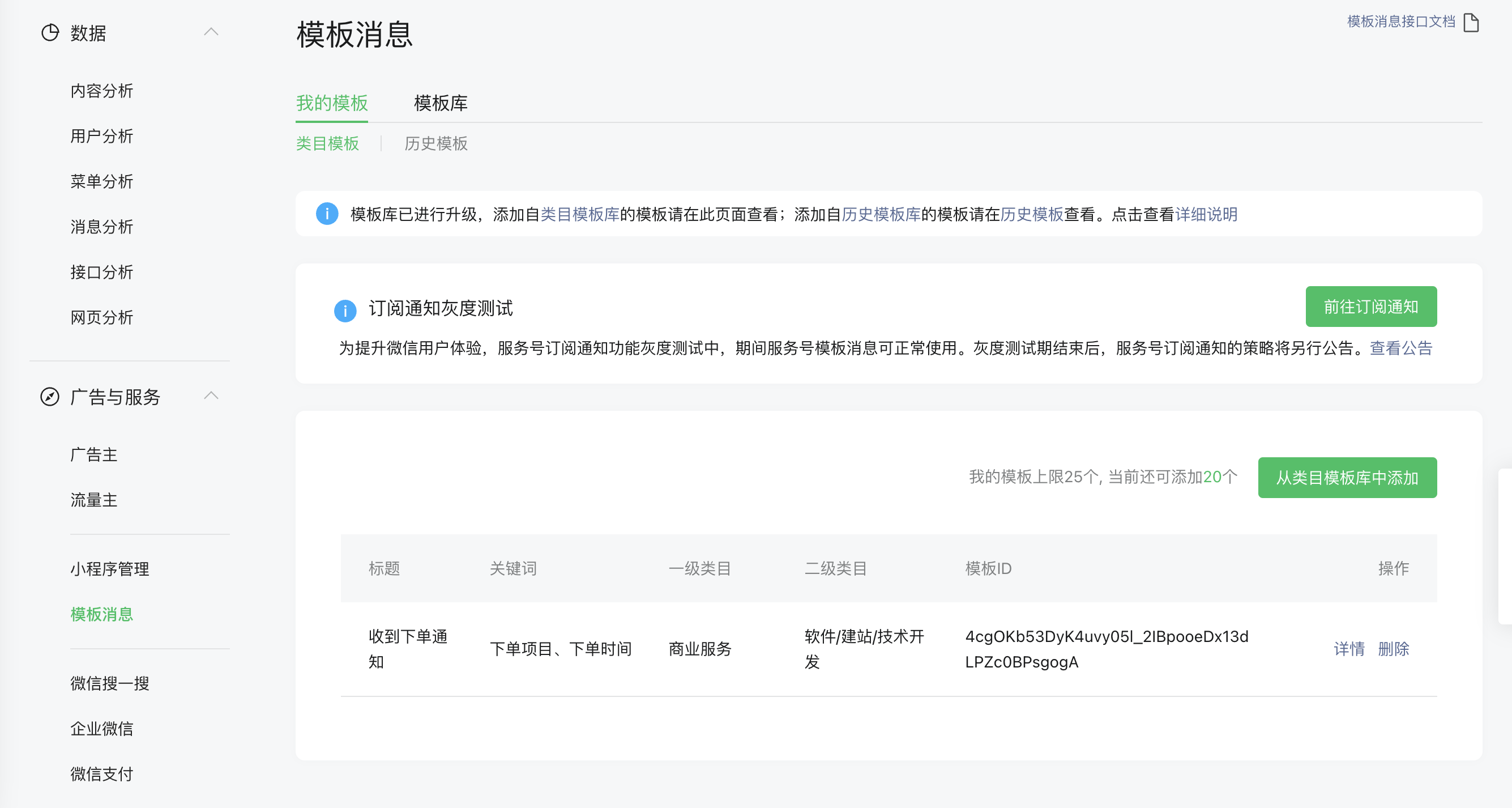Switch to the 模板库 tab
This screenshot has height=808, width=1512.
coord(440,103)
